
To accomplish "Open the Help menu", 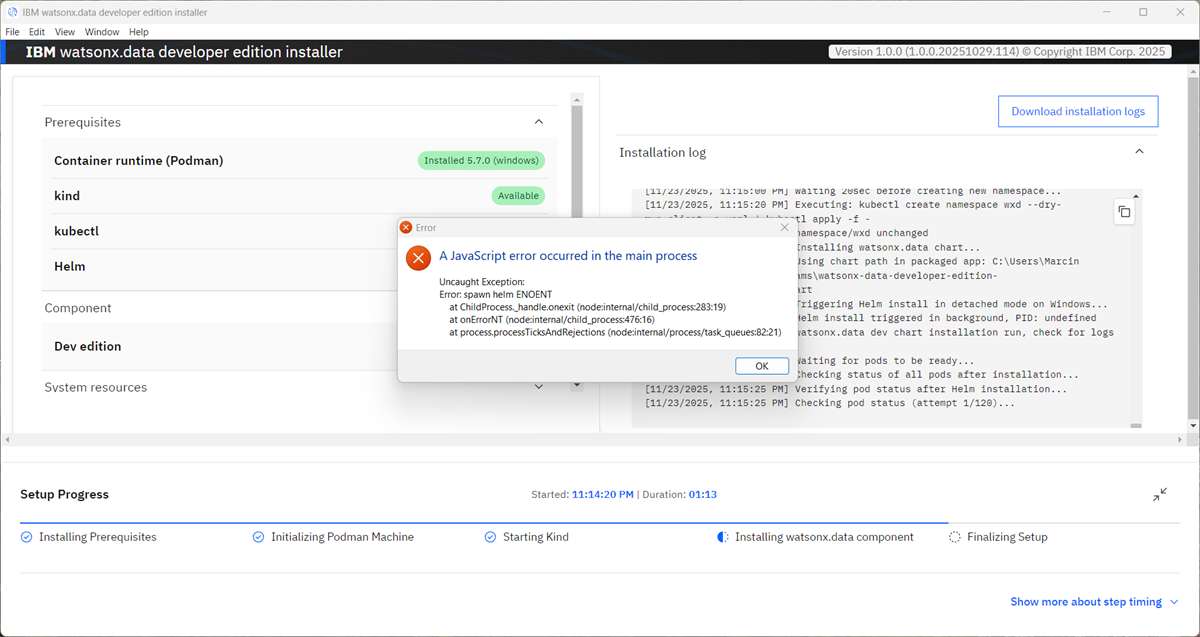I will [139, 32].
